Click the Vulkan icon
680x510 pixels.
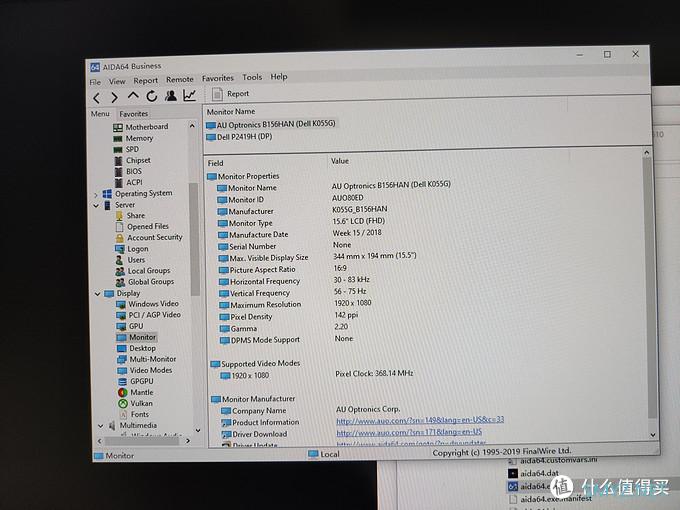(123, 404)
